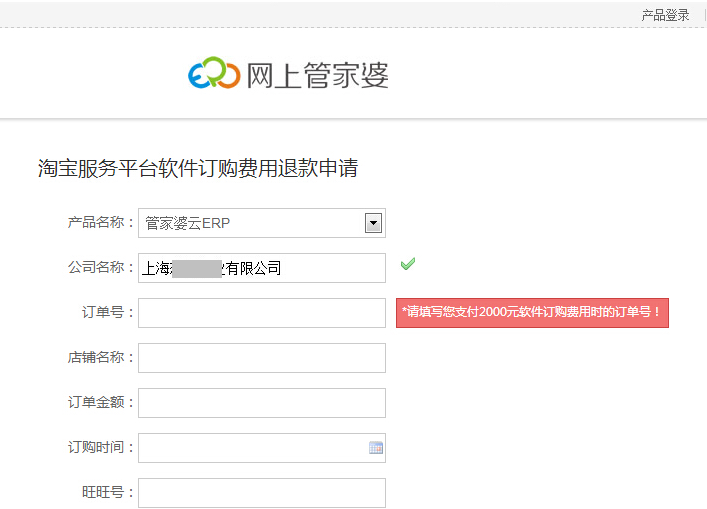Click the 淘宝服务平台软件订购费用退款申请 heading
The width and height of the screenshot is (707, 509).
click(x=198, y=168)
